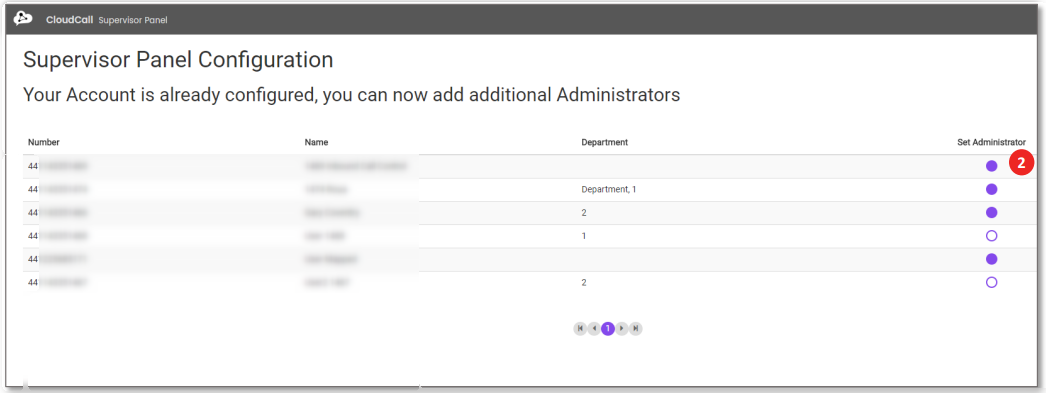Screen dimensions: 1046x393
Task: Enable administrator for the department 1 row
Action: pos(991,236)
